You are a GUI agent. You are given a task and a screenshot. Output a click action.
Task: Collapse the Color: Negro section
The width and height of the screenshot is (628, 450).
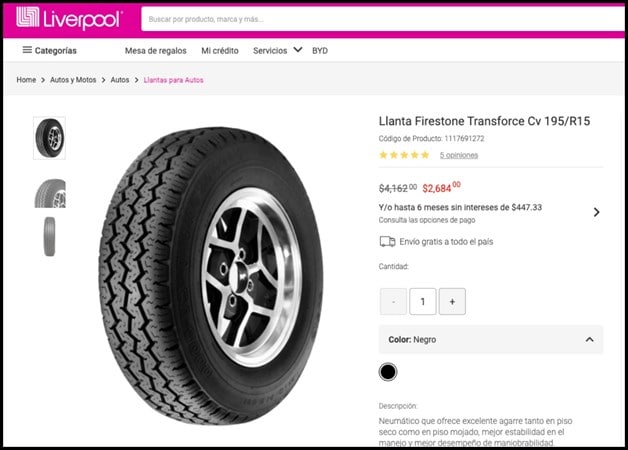589,340
